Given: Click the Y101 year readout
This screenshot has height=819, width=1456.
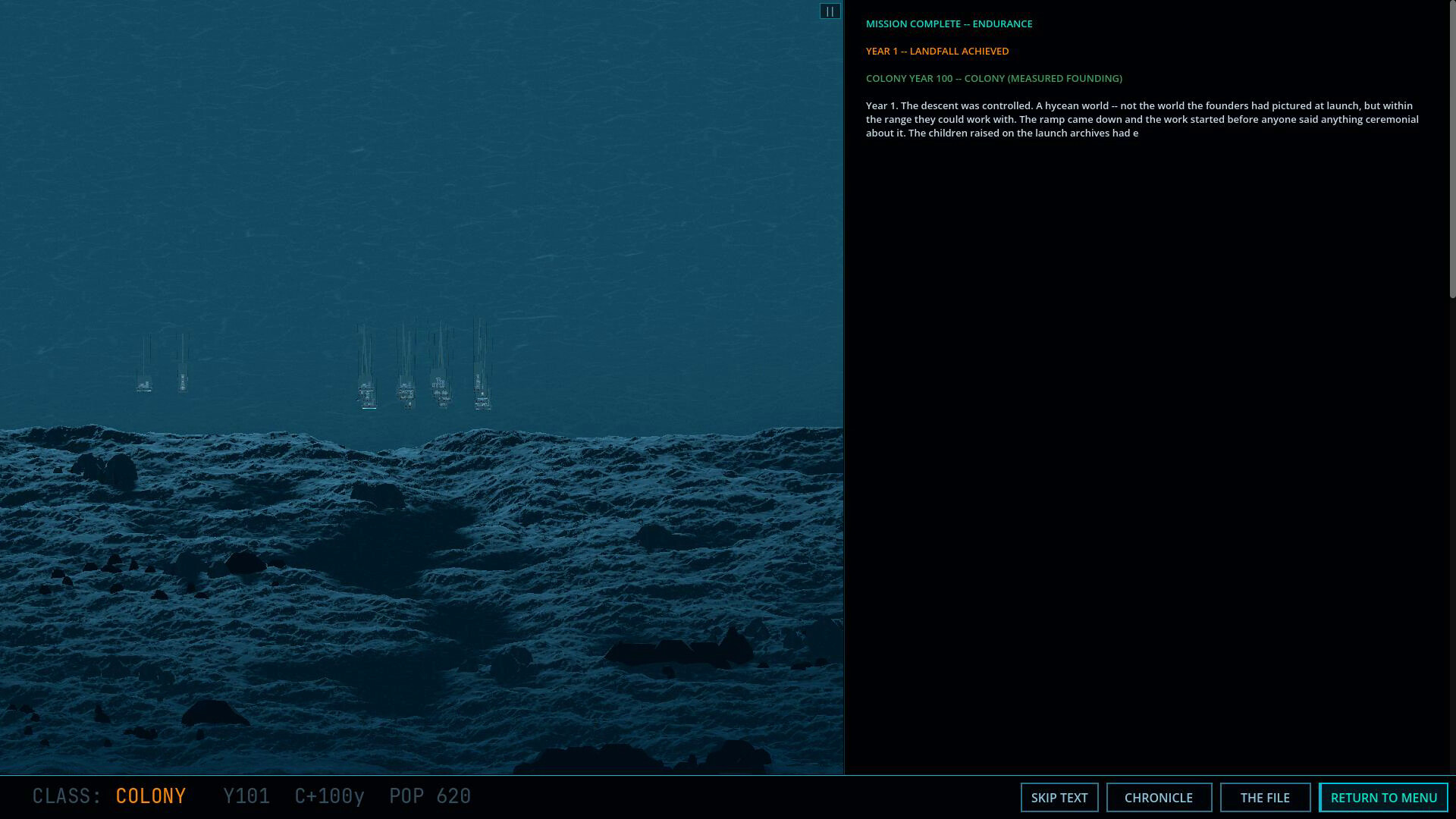Looking at the screenshot, I should pyautogui.click(x=246, y=796).
